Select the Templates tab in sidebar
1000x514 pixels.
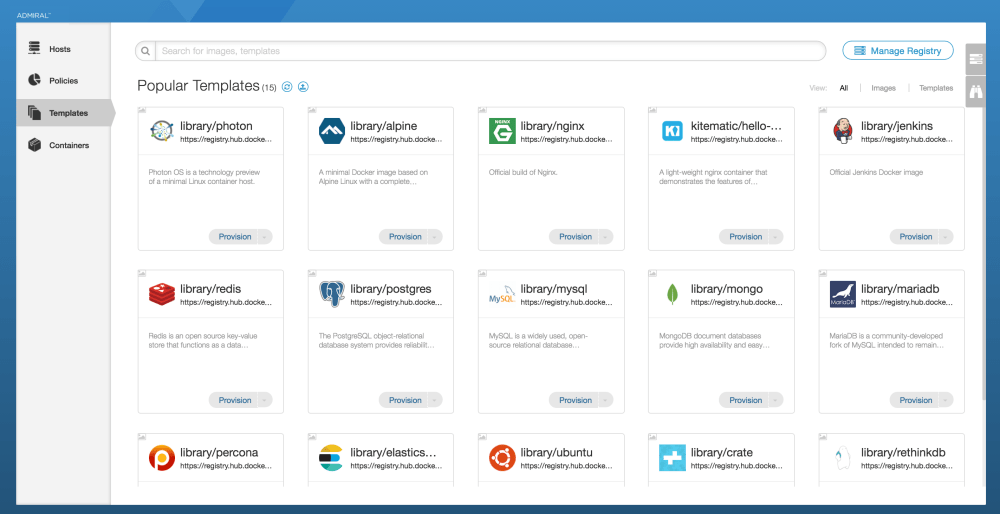pyautogui.click(x=66, y=113)
